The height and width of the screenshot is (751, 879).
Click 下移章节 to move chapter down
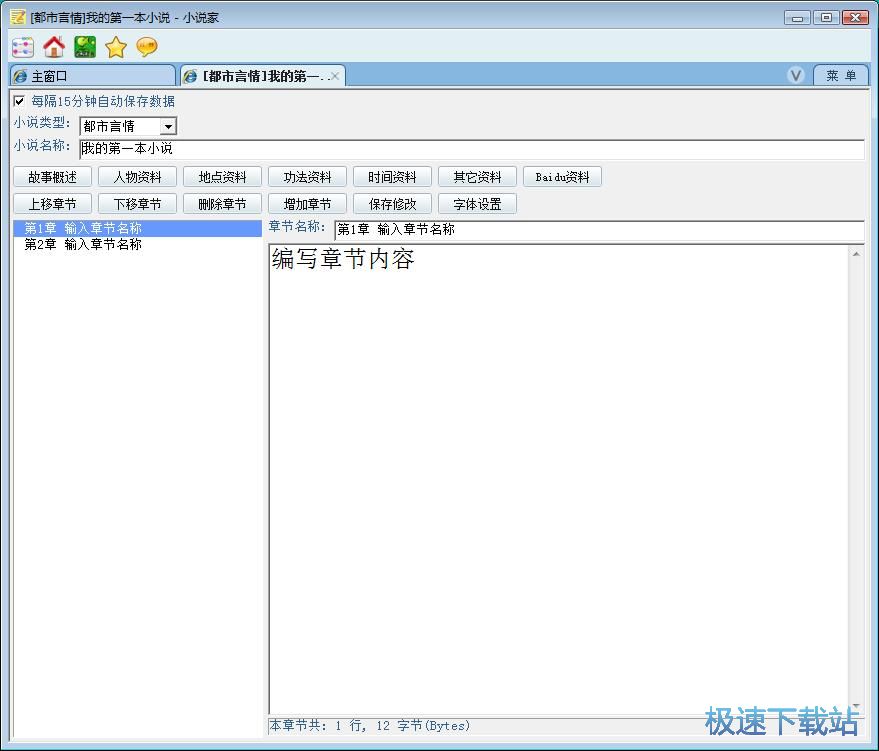coord(137,204)
